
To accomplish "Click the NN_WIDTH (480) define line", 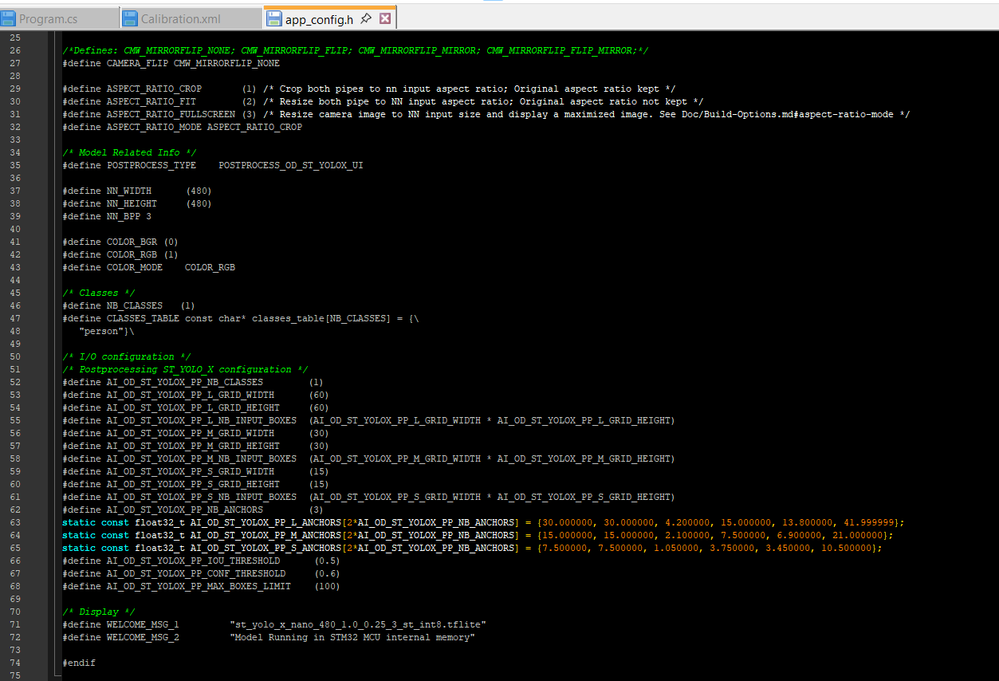I will click(x=137, y=190).
